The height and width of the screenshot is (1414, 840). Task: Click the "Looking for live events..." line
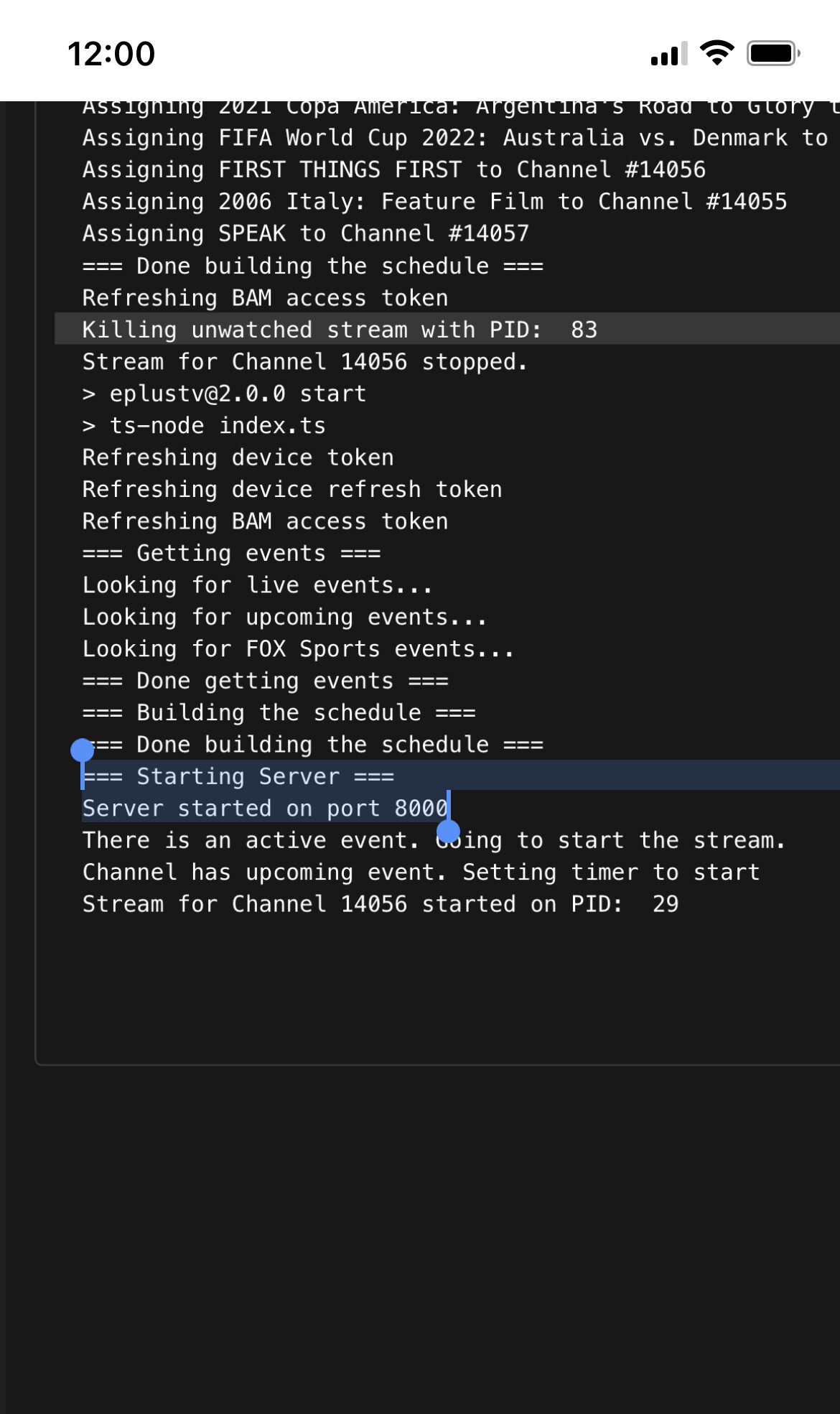click(x=257, y=585)
